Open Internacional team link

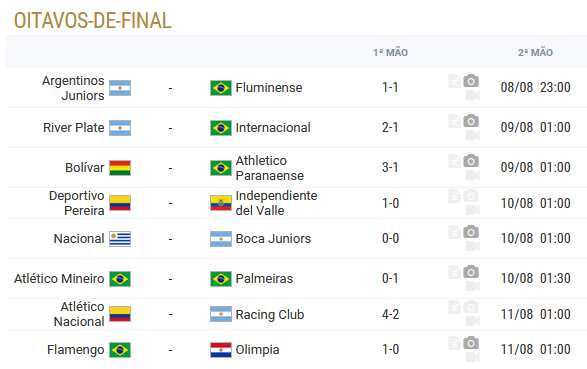coord(273,128)
